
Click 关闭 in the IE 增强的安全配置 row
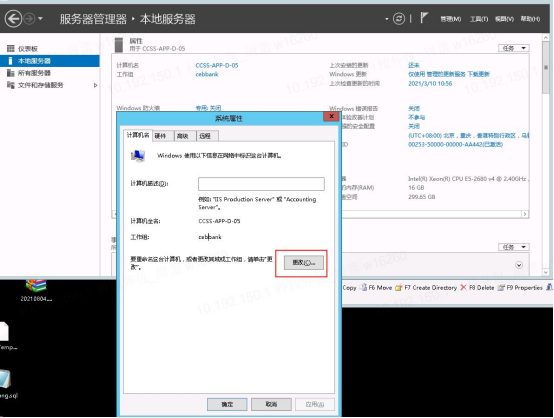tap(414, 126)
